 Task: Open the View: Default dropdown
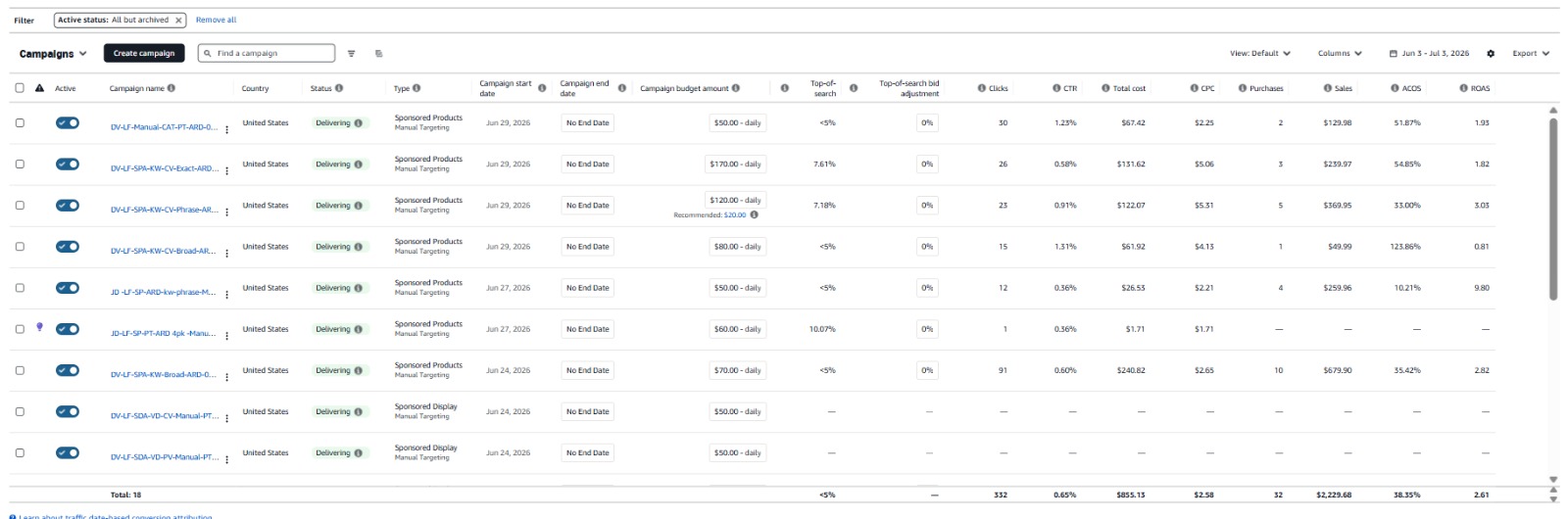point(1260,54)
